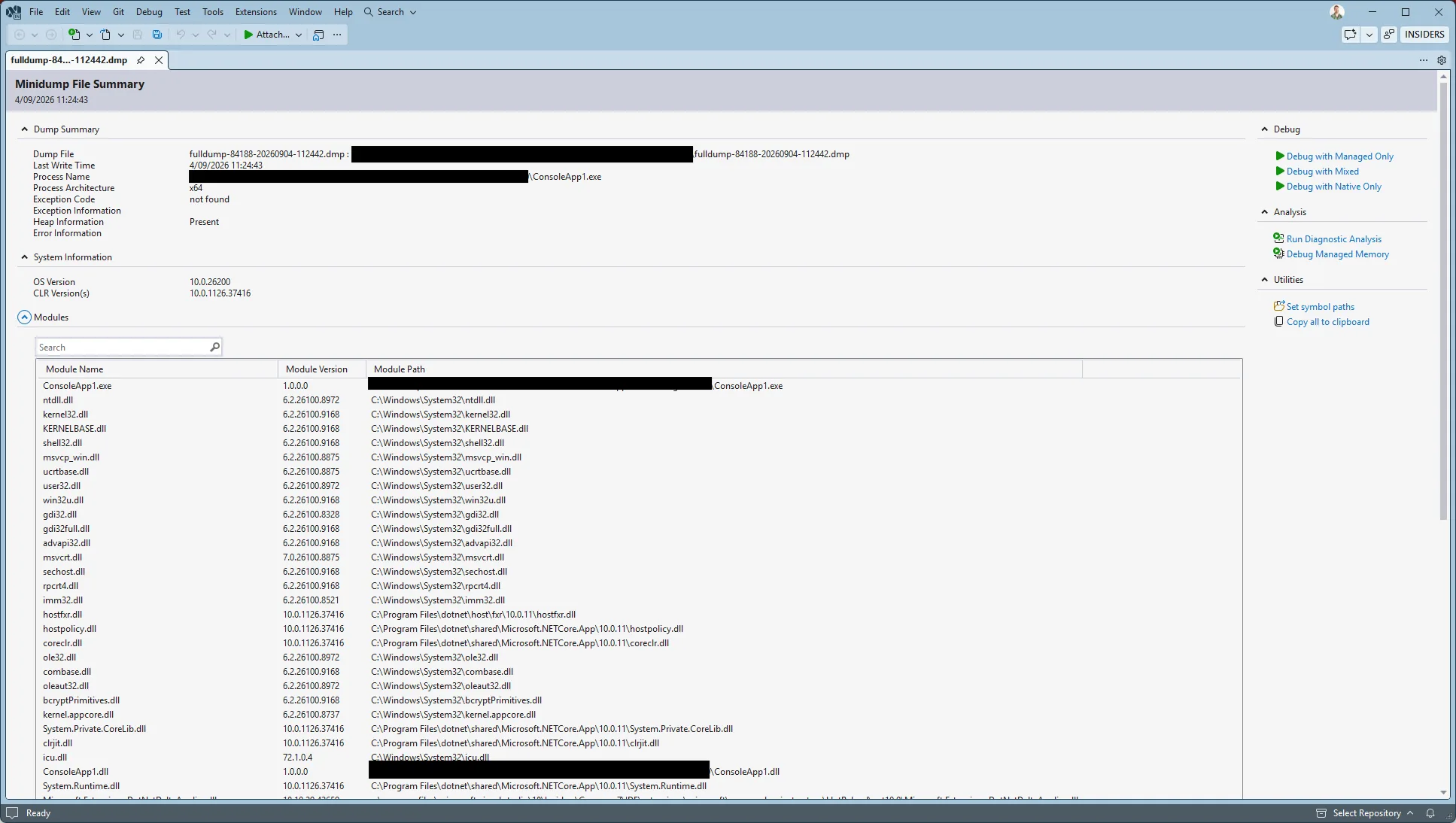Click the Send Feedback person icon
Screen dimensions: 1456x823
click(1389, 35)
